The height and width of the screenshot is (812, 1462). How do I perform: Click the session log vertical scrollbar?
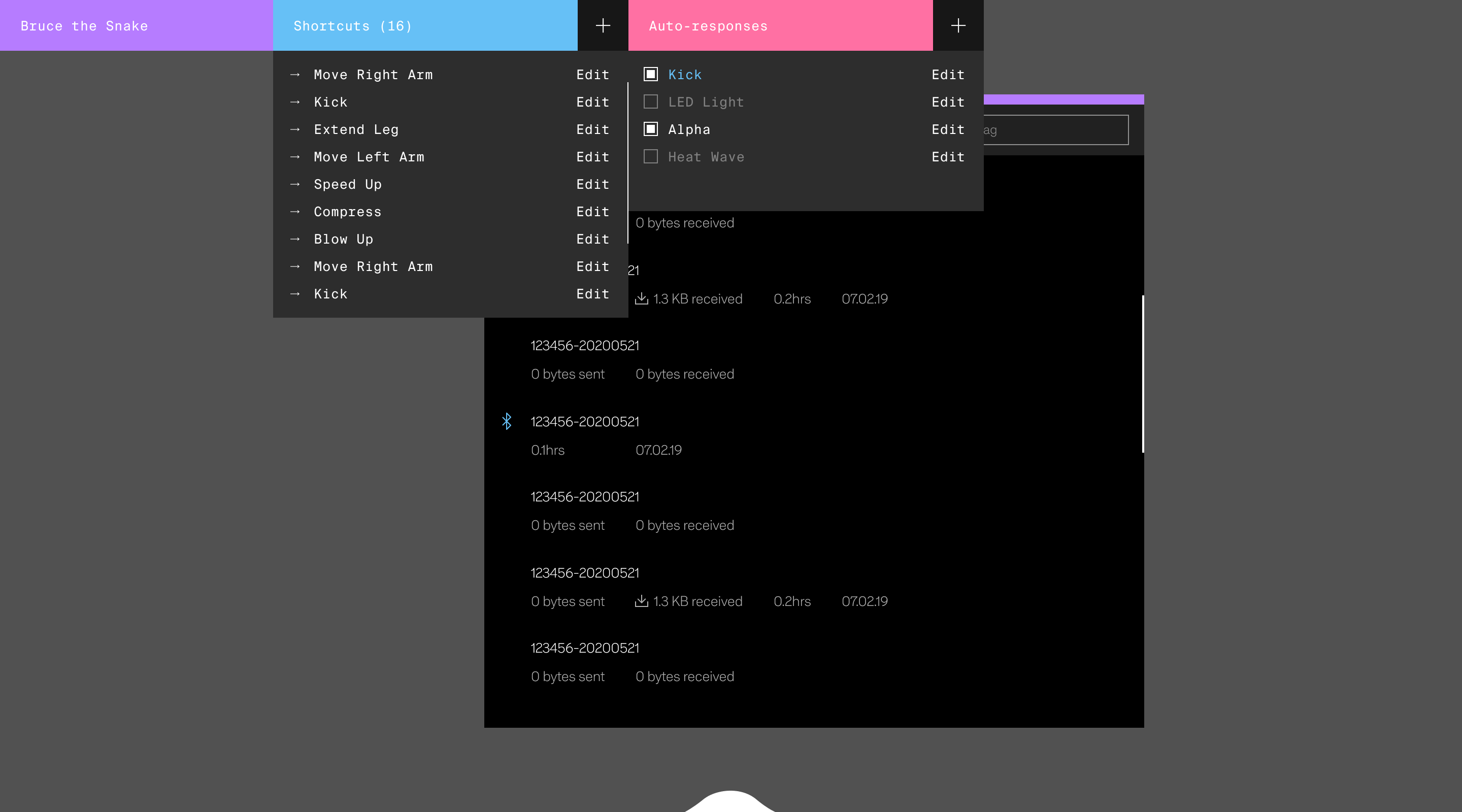[1143, 374]
